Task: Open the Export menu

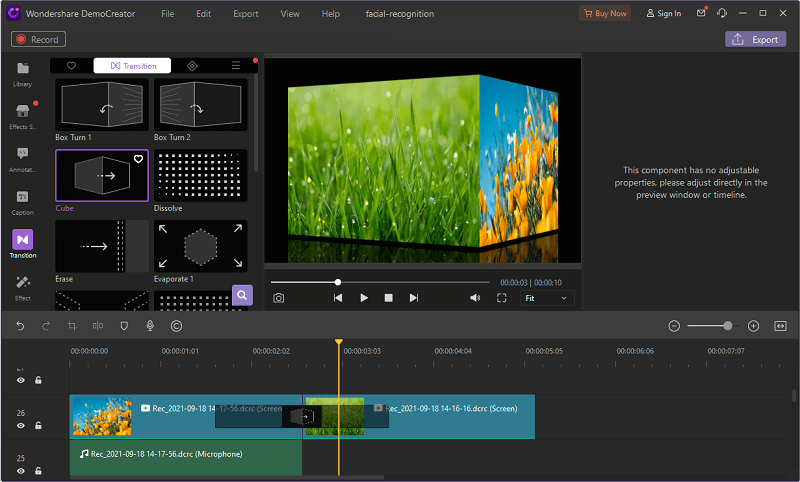Action: [246, 14]
